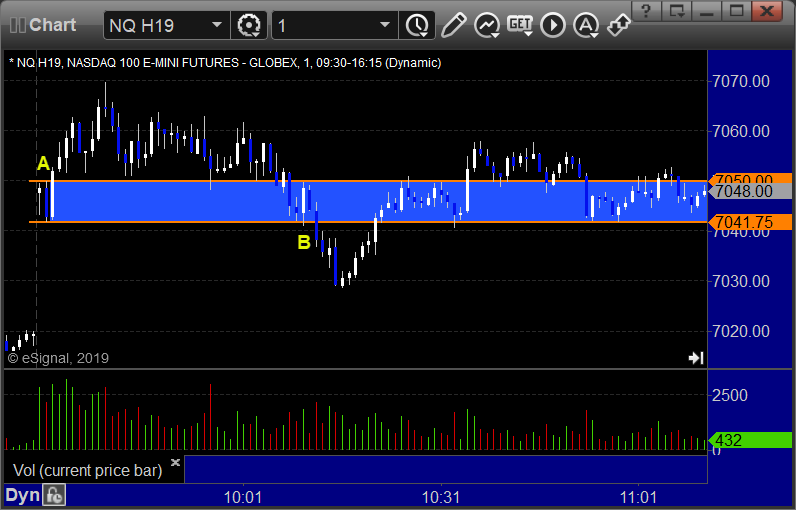Click the Vol (current price bar) label

tap(87, 470)
